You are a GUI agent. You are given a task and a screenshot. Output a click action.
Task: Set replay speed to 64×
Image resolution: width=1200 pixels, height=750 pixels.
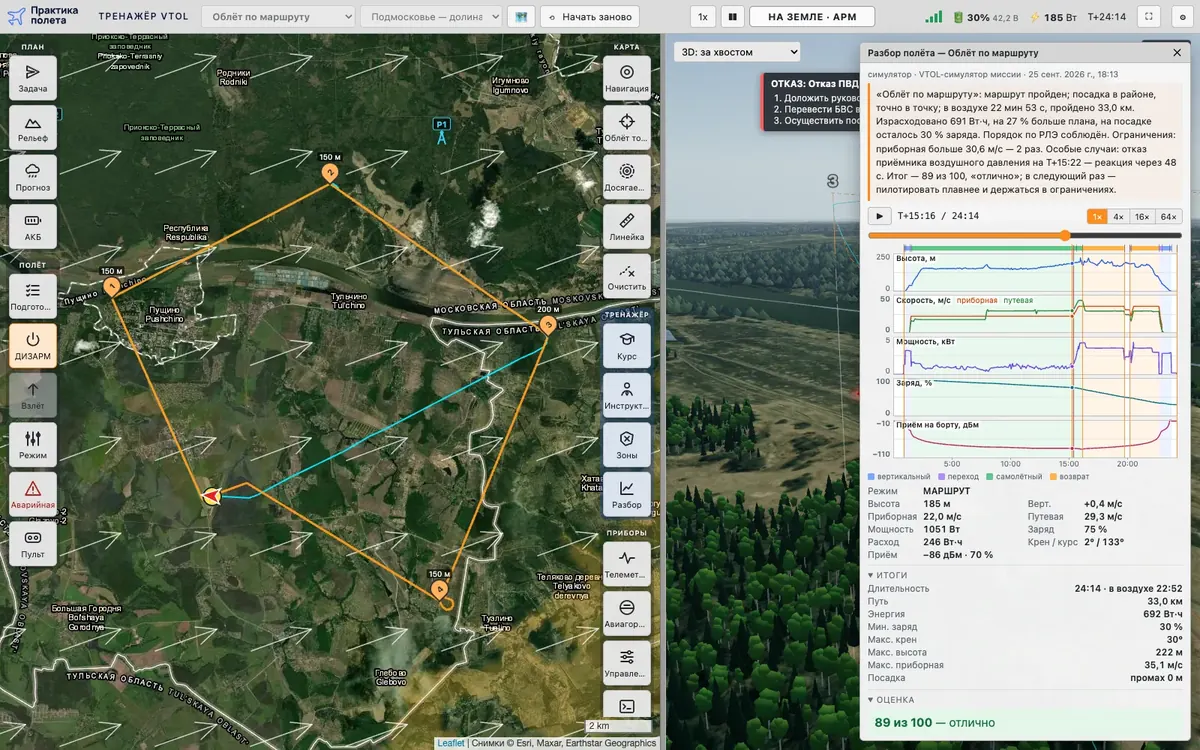click(x=1169, y=216)
